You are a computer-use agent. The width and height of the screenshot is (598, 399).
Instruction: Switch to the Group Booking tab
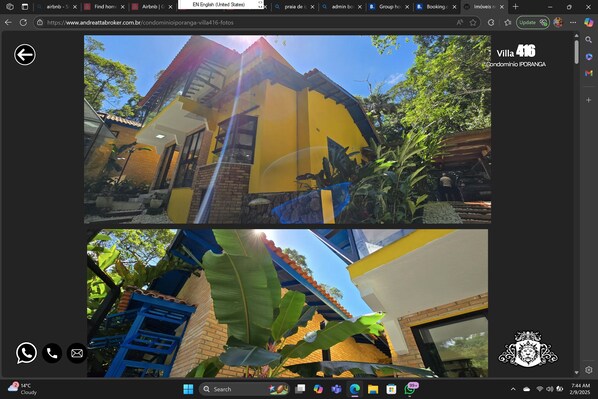pos(388,6)
